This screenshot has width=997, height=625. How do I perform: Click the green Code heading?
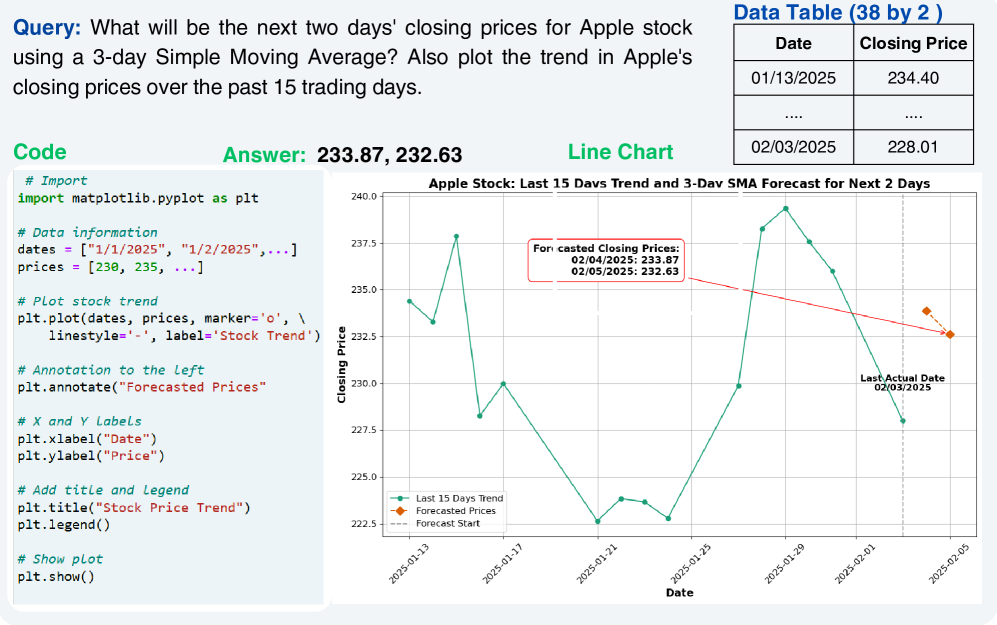tap(40, 152)
